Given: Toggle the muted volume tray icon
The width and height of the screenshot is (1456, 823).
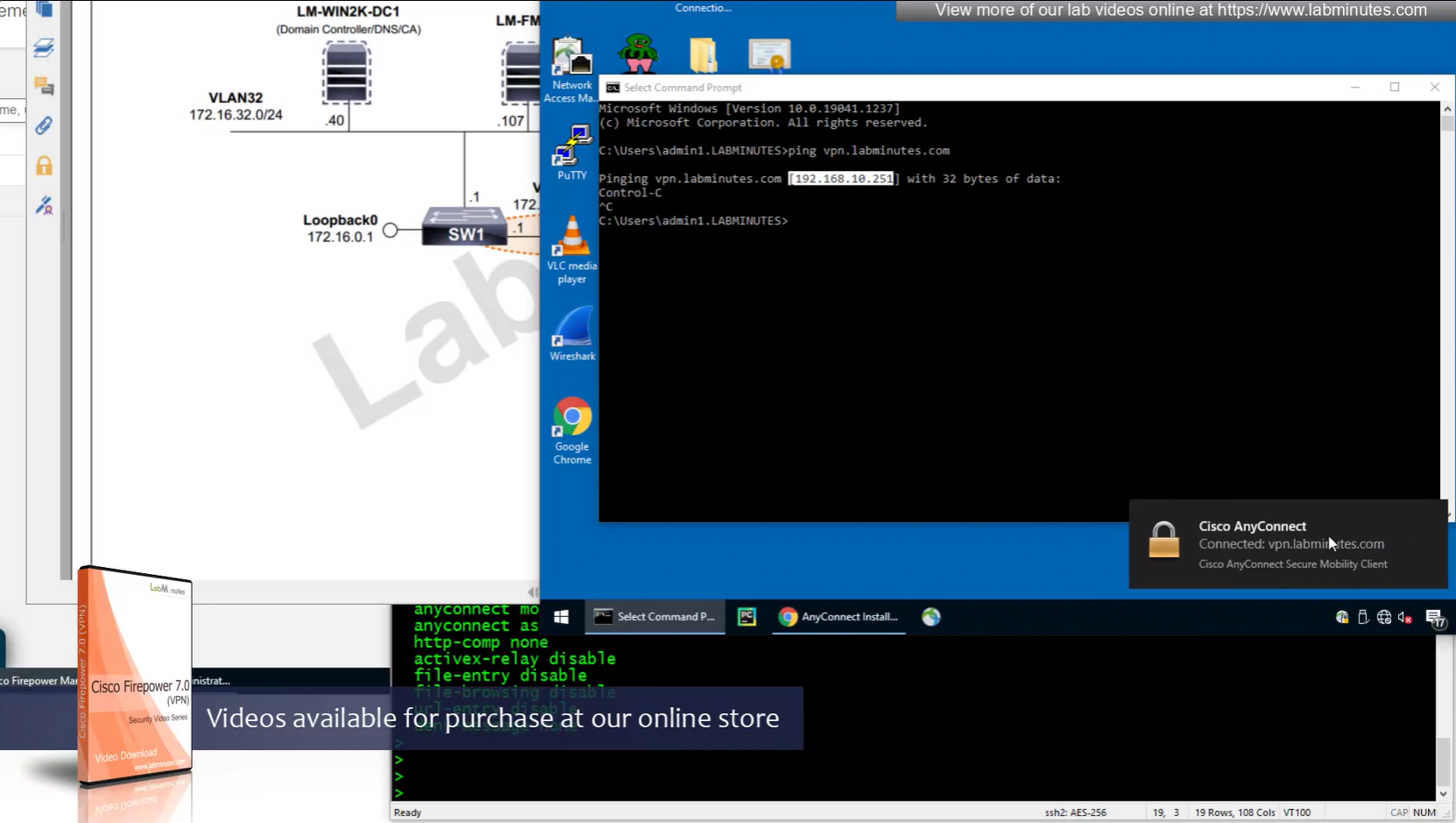Looking at the screenshot, I should pos(1405,618).
